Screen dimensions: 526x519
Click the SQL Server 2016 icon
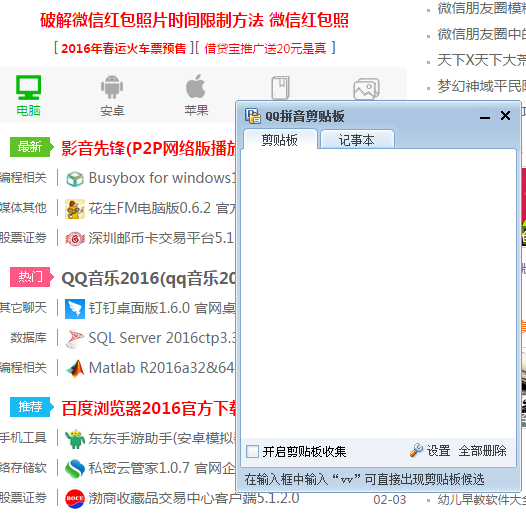click(75, 339)
